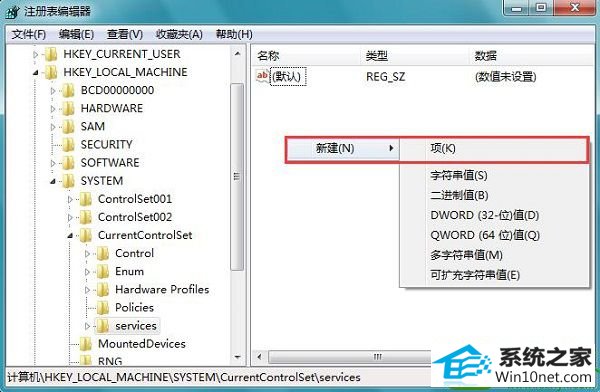Click the (数值未设置) data cell
This screenshot has width=600, height=392.
click(505, 77)
